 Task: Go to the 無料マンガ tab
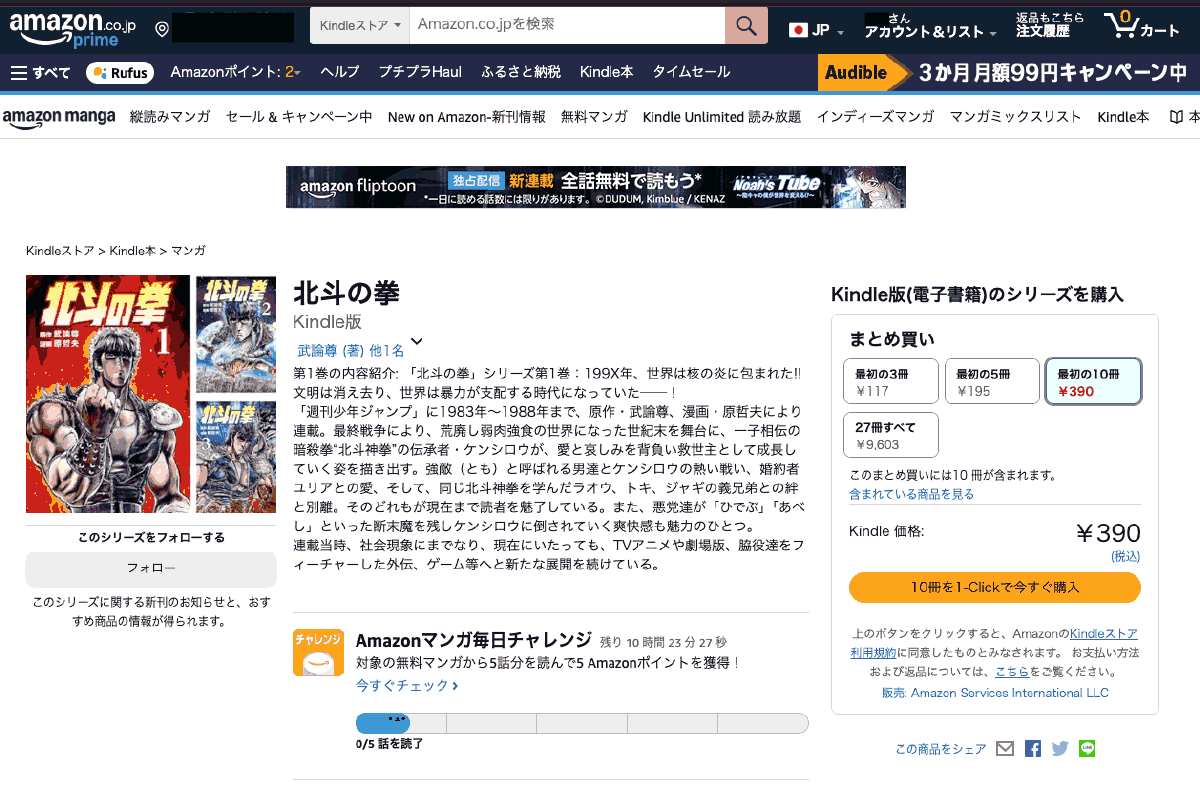tap(594, 117)
